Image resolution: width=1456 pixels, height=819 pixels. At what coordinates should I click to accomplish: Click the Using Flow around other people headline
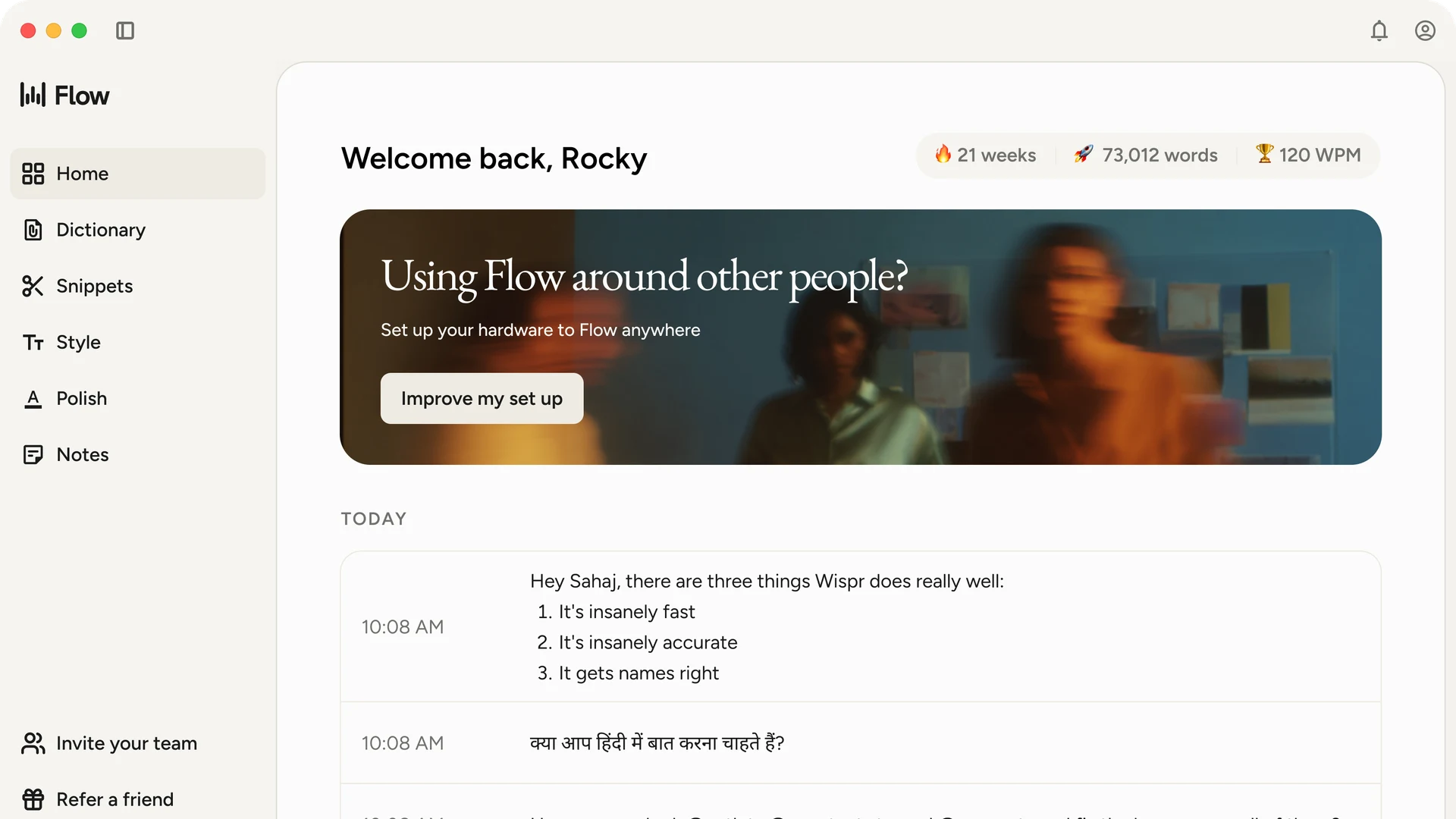pyautogui.click(x=644, y=277)
